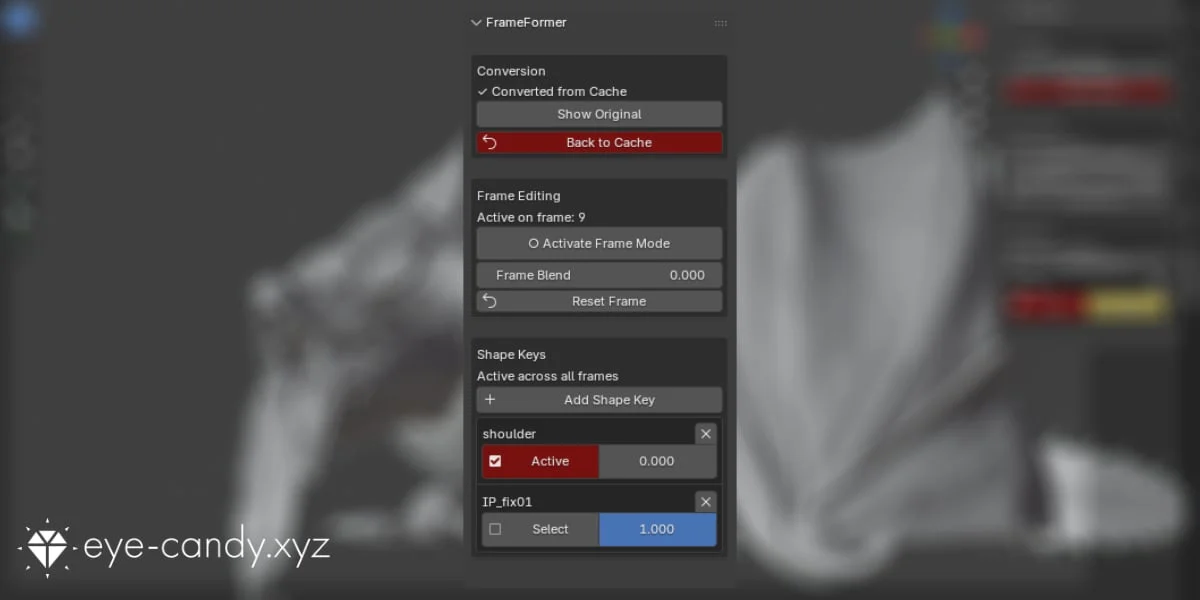The image size is (1200, 600).
Task: Enable the Select checkbox on IP_fix01
Action: pos(495,529)
